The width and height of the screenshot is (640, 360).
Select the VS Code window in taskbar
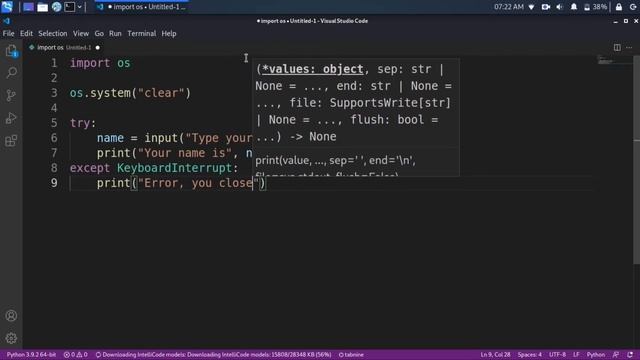click(142, 7)
